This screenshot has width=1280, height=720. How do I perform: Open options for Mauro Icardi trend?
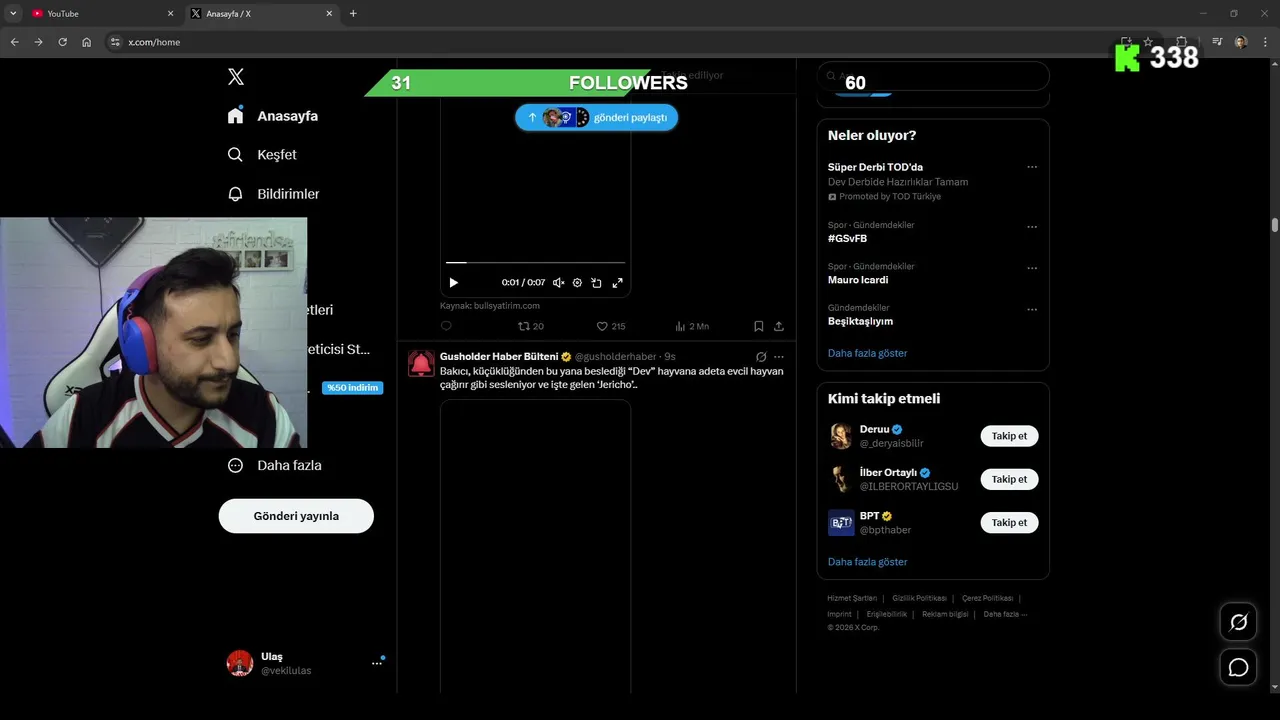(x=1032, y=268)
